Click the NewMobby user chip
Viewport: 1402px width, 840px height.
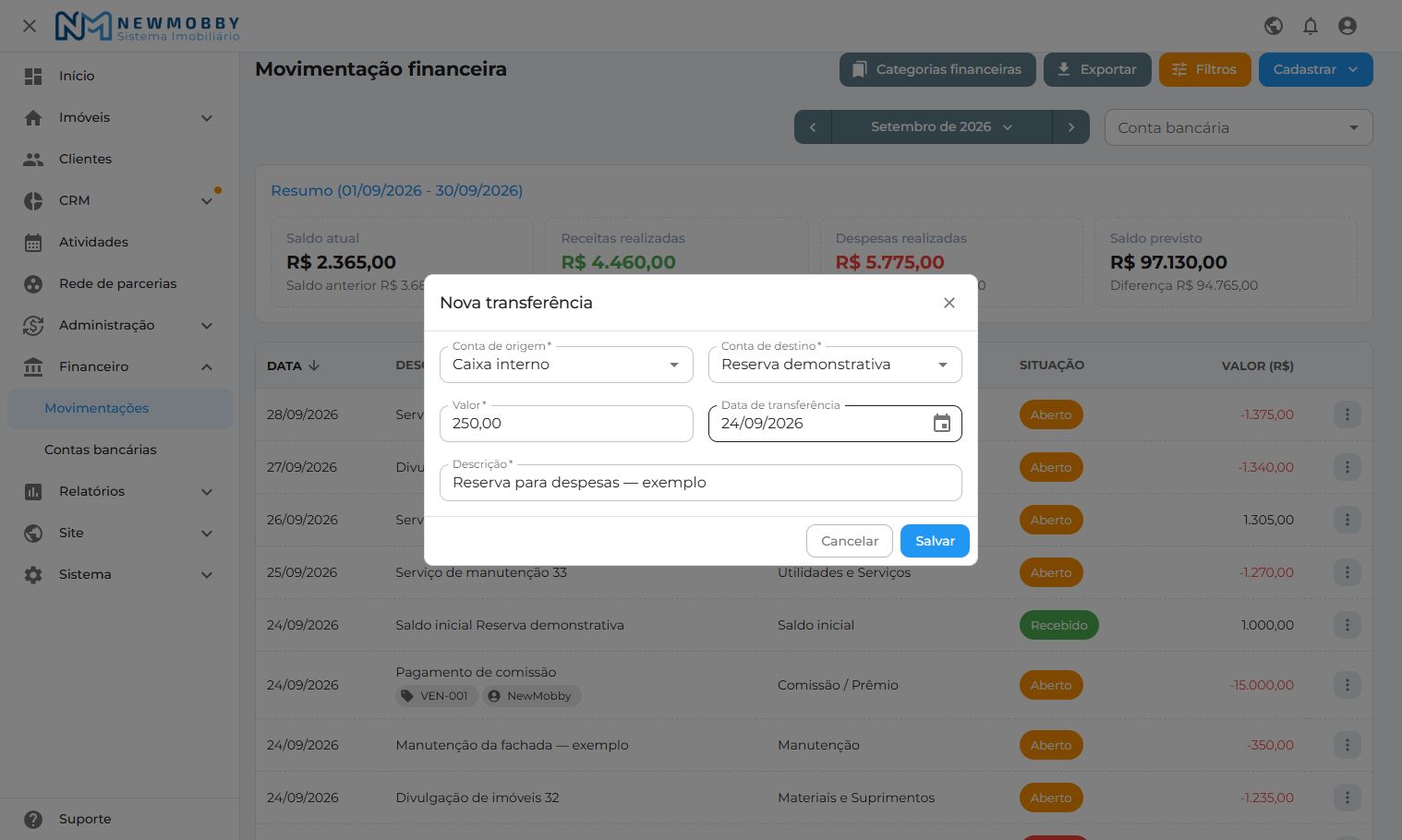pyautogui.click(x=530, y=696)
